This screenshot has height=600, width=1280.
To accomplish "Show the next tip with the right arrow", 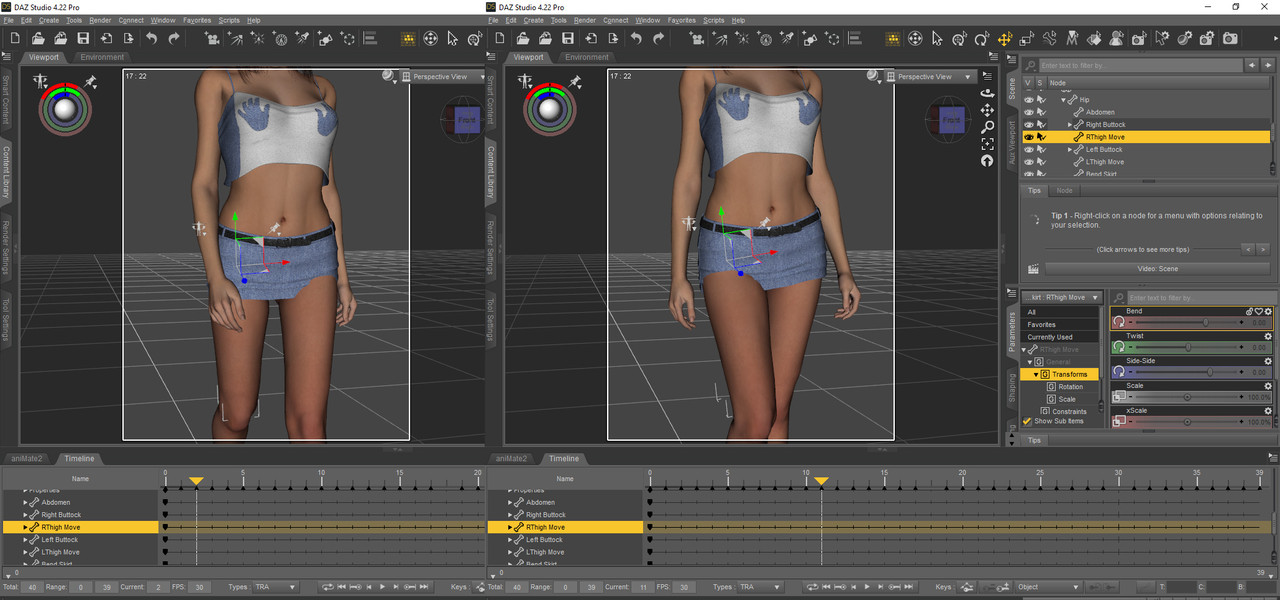I will point(1263,249).
